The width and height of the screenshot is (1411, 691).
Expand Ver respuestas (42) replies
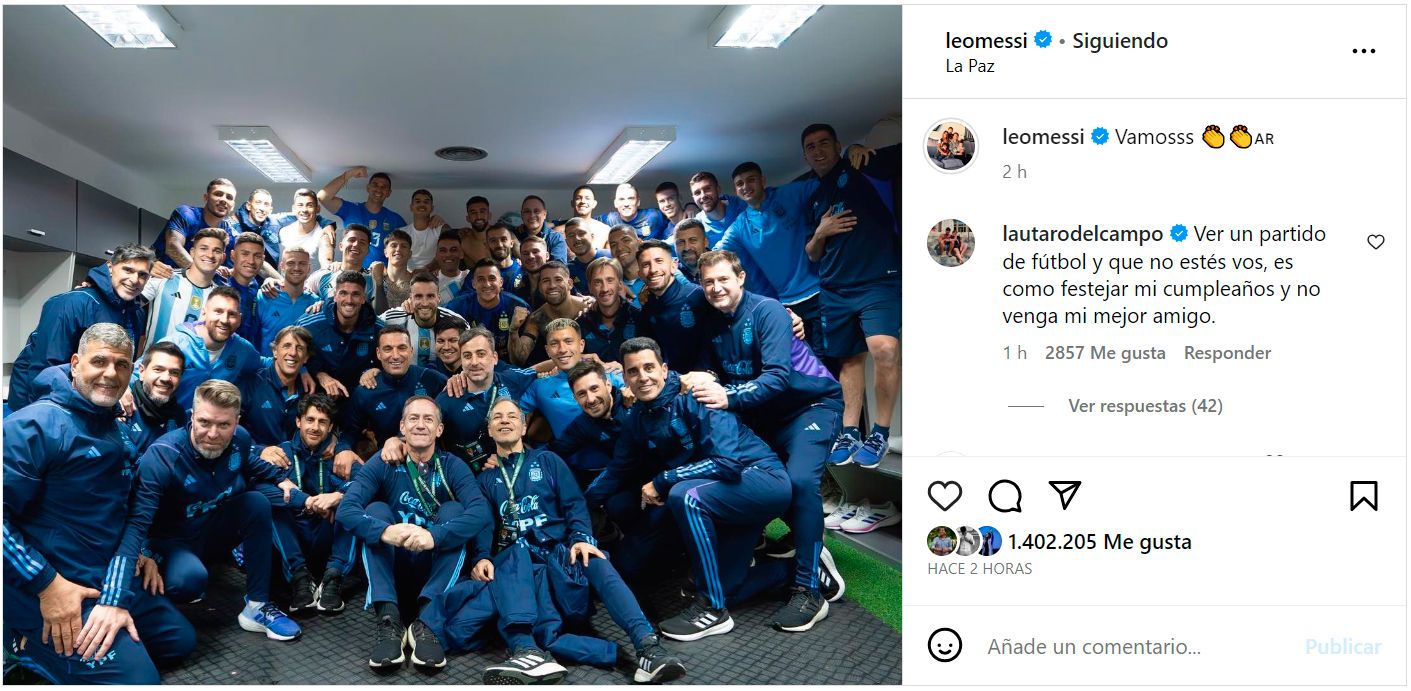[1145, 406]
